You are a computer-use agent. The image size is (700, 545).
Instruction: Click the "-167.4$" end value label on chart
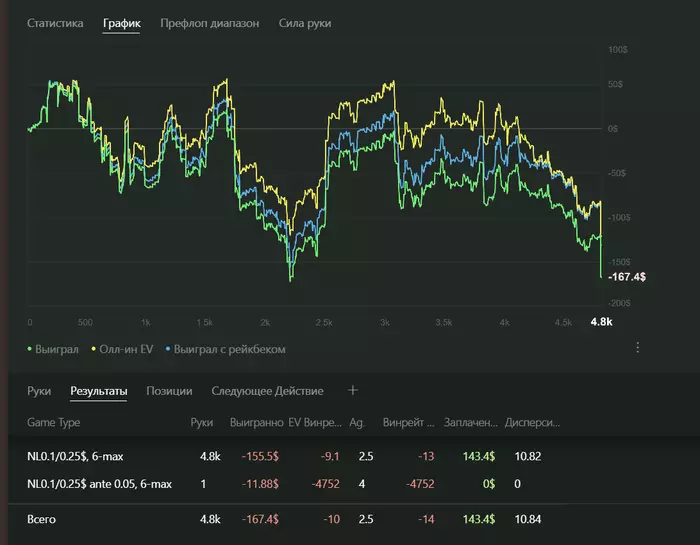coord(627,276)
